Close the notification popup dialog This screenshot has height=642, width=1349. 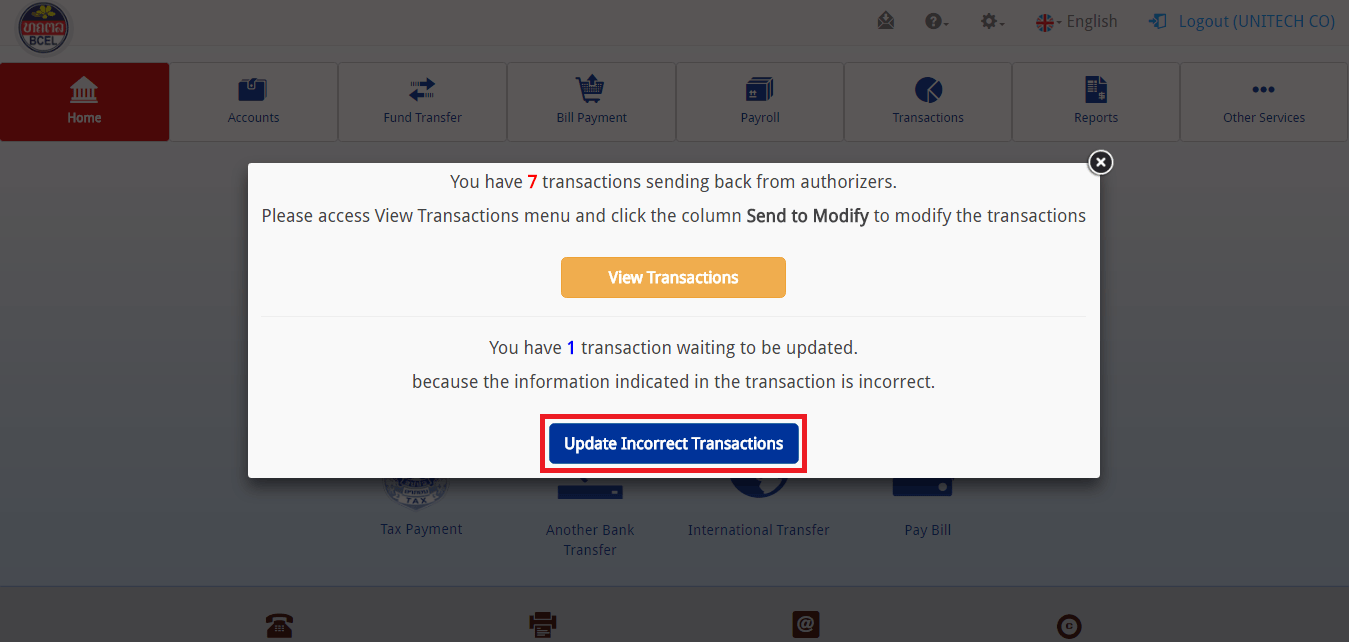coord(1100,162)
